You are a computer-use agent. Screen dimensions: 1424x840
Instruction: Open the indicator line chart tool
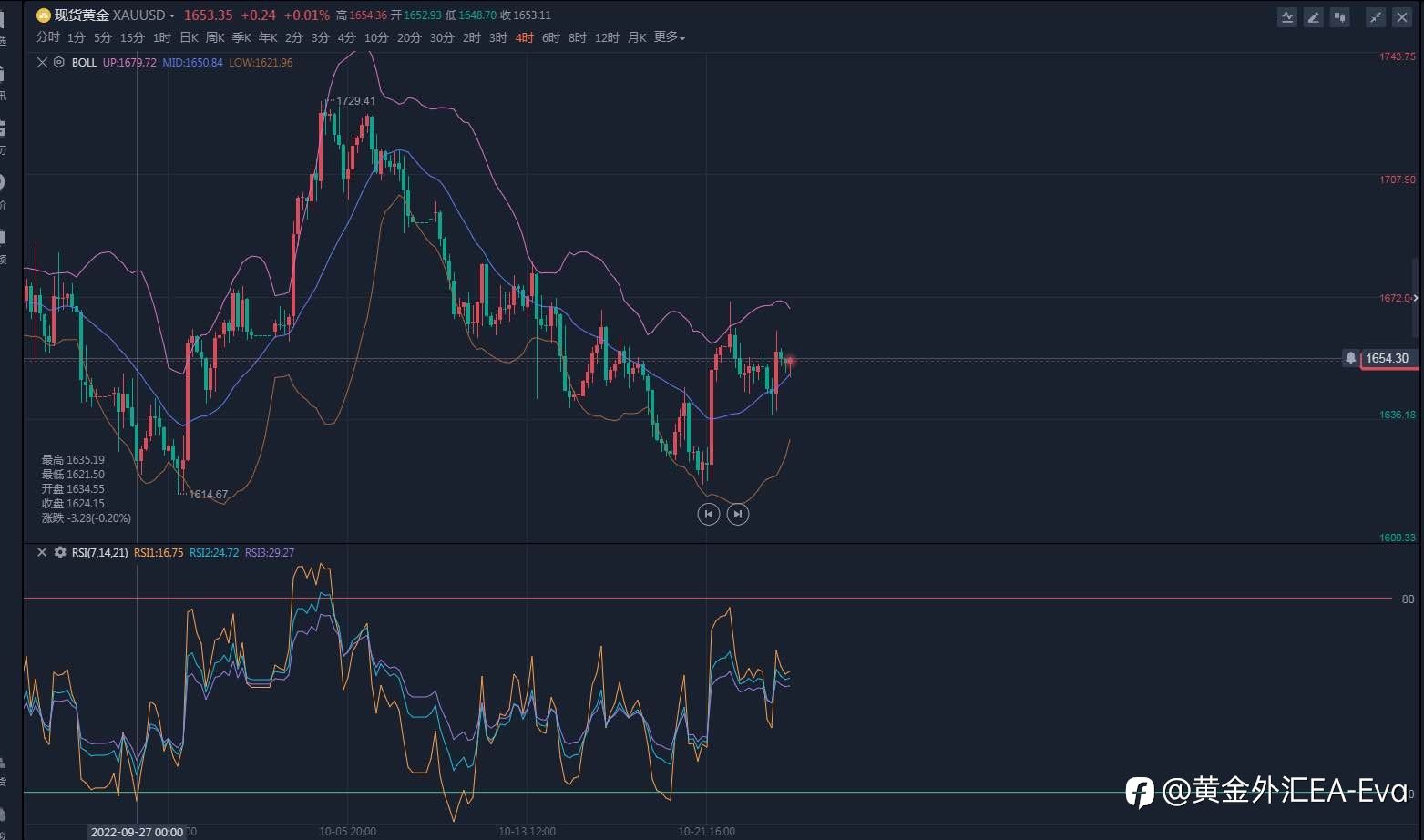tap(1287, 16)
